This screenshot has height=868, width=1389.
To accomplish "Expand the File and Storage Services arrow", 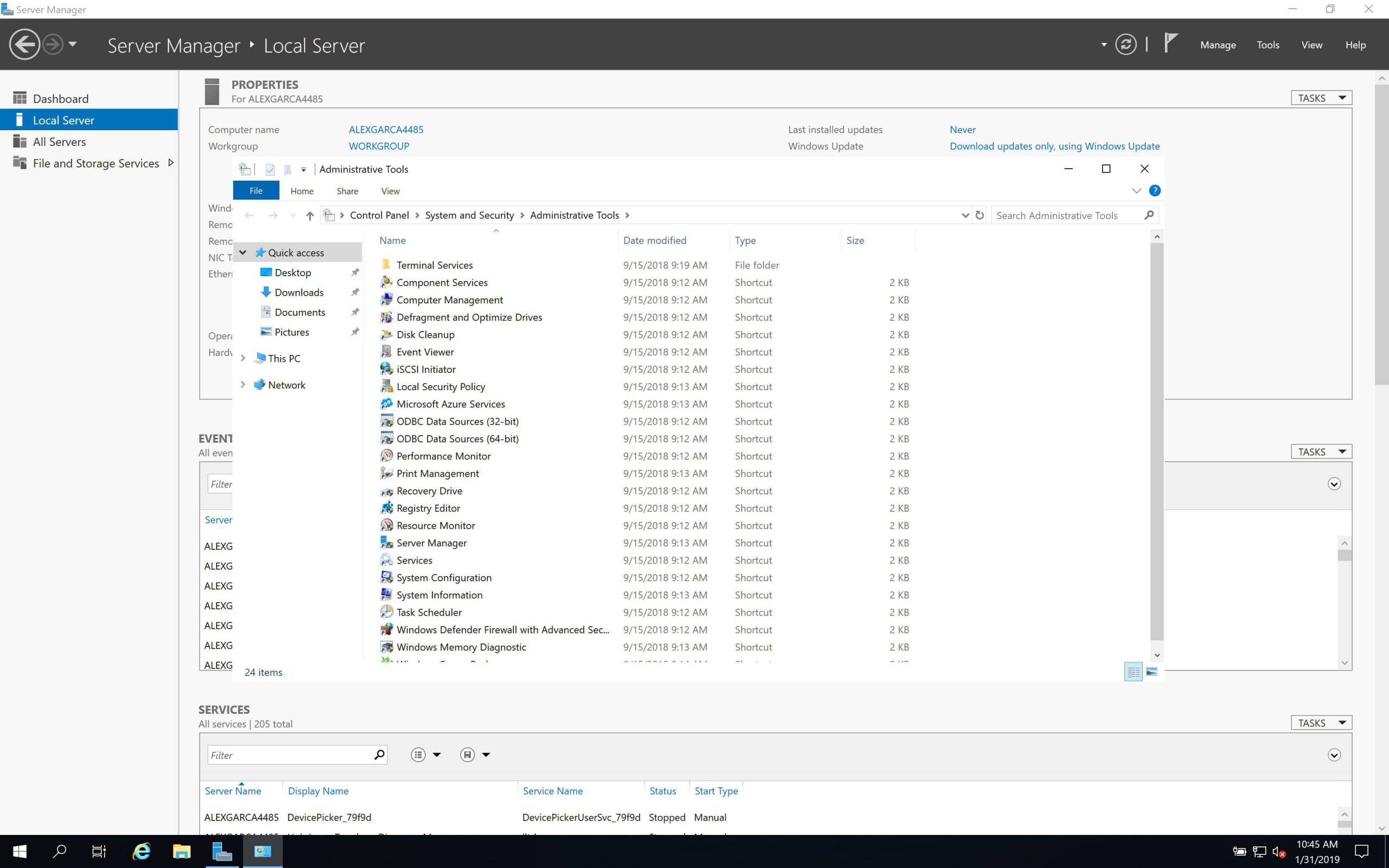I will (170, 163).
